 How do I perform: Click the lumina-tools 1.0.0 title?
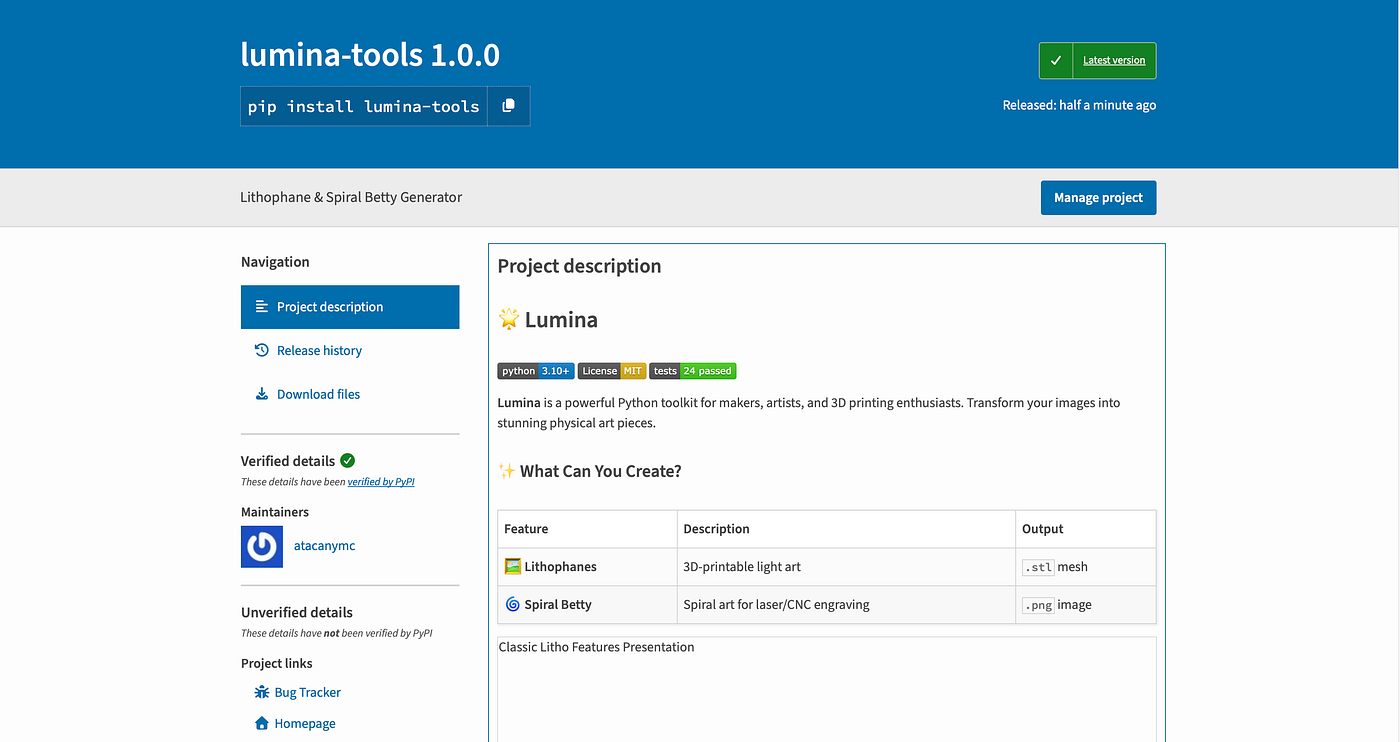click(x=370, y=54)
